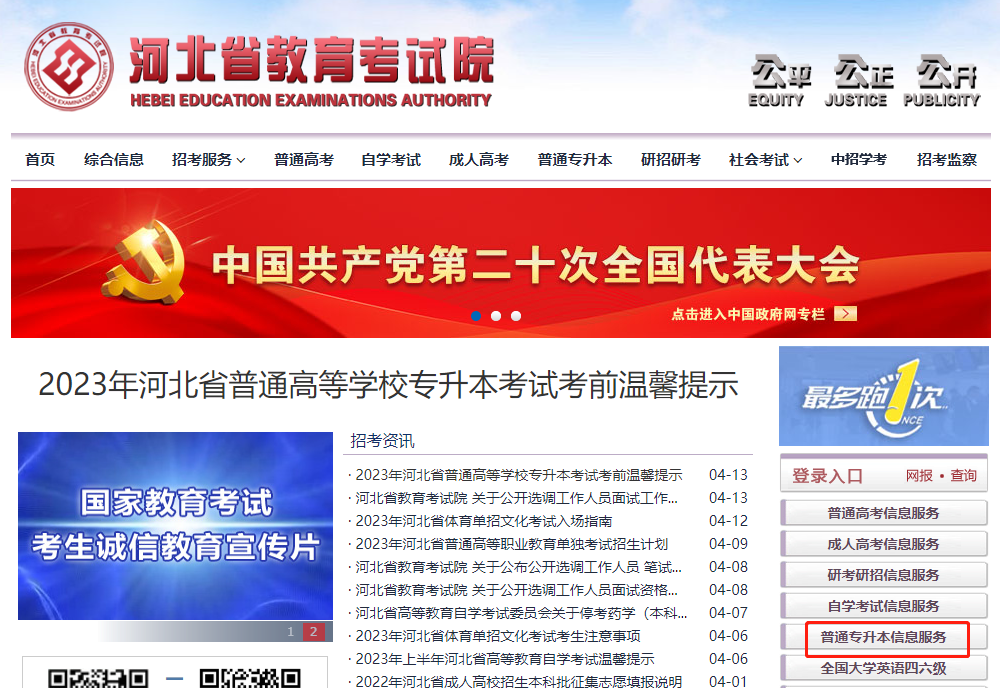Open the 04-13 专升本考试考前温馨提示 list item
Screen dimensions: 1000x688
(518, 475)
